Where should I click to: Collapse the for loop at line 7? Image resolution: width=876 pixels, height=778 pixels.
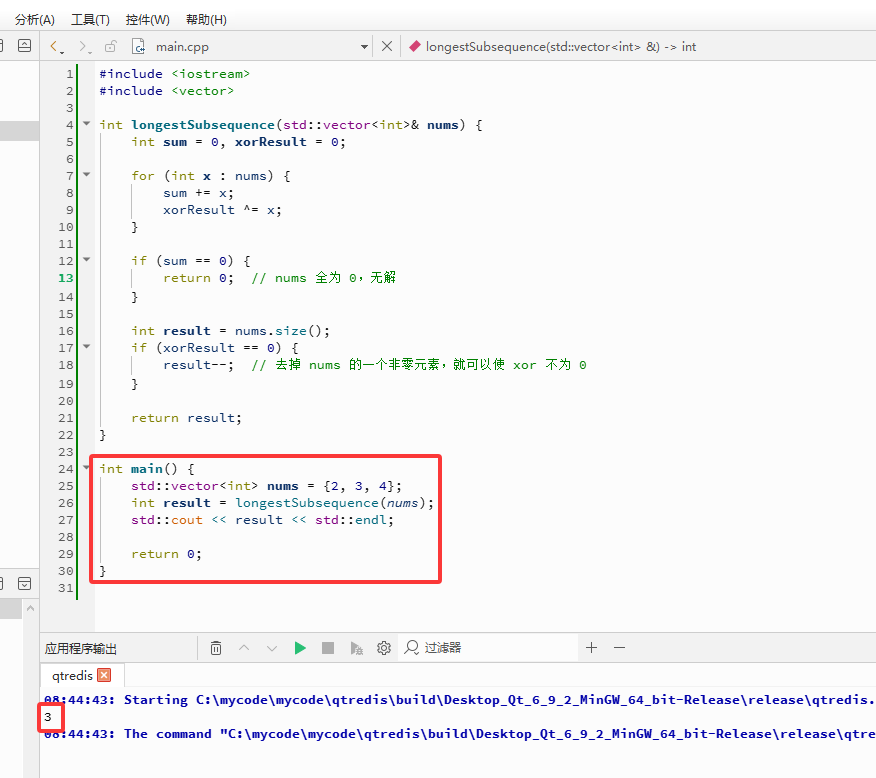[87, 174]
